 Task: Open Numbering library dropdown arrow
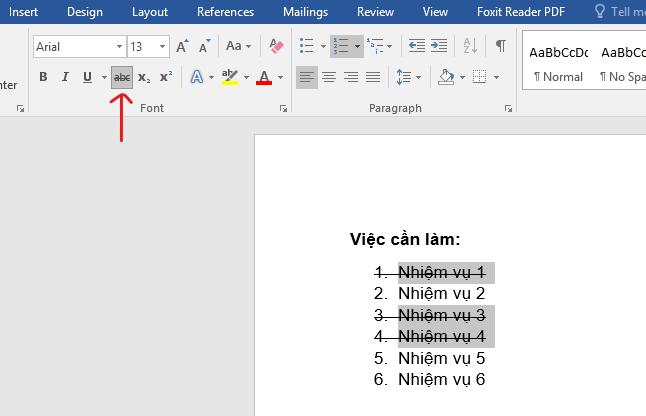358,46
